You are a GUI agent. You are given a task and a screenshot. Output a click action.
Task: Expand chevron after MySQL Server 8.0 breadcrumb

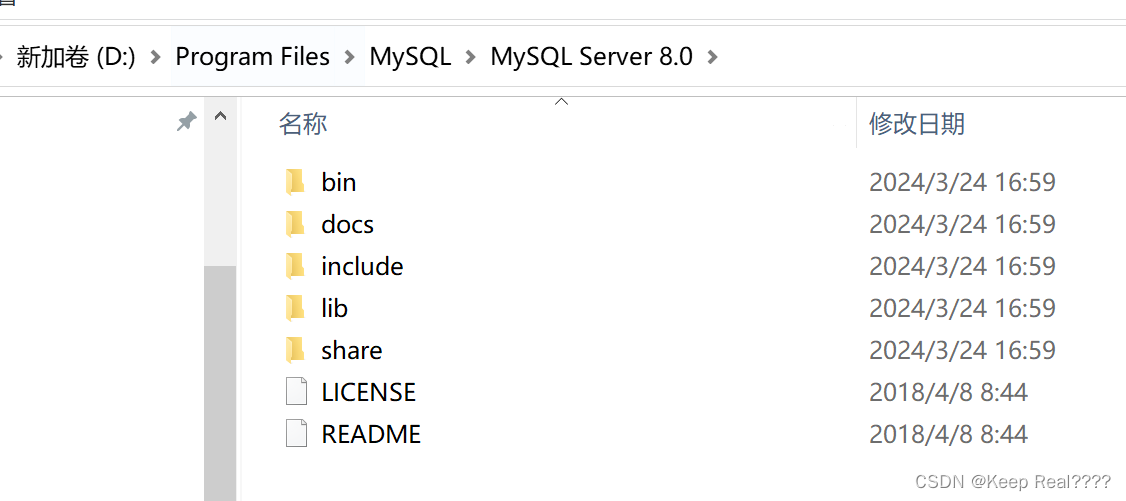click(712, 57)
